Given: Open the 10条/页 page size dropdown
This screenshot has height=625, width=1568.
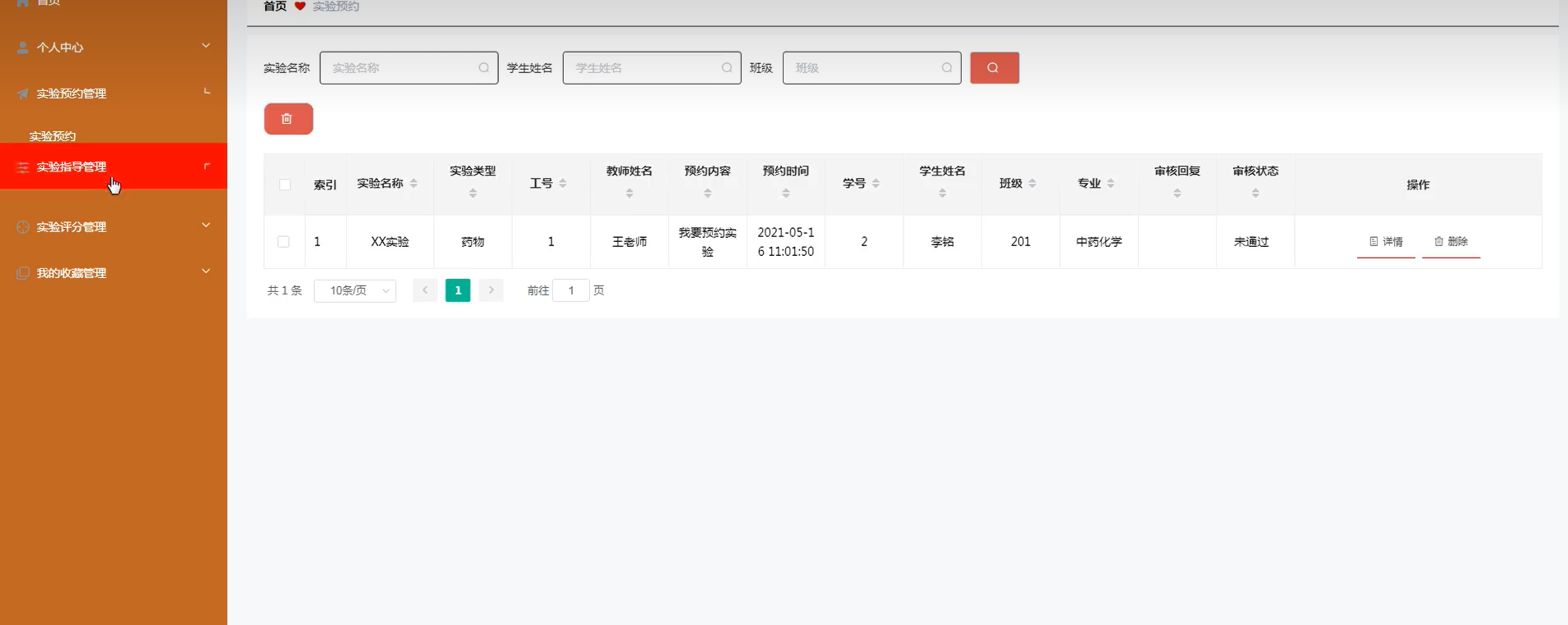Looking at the screenshot, I should tap(355, 290).
